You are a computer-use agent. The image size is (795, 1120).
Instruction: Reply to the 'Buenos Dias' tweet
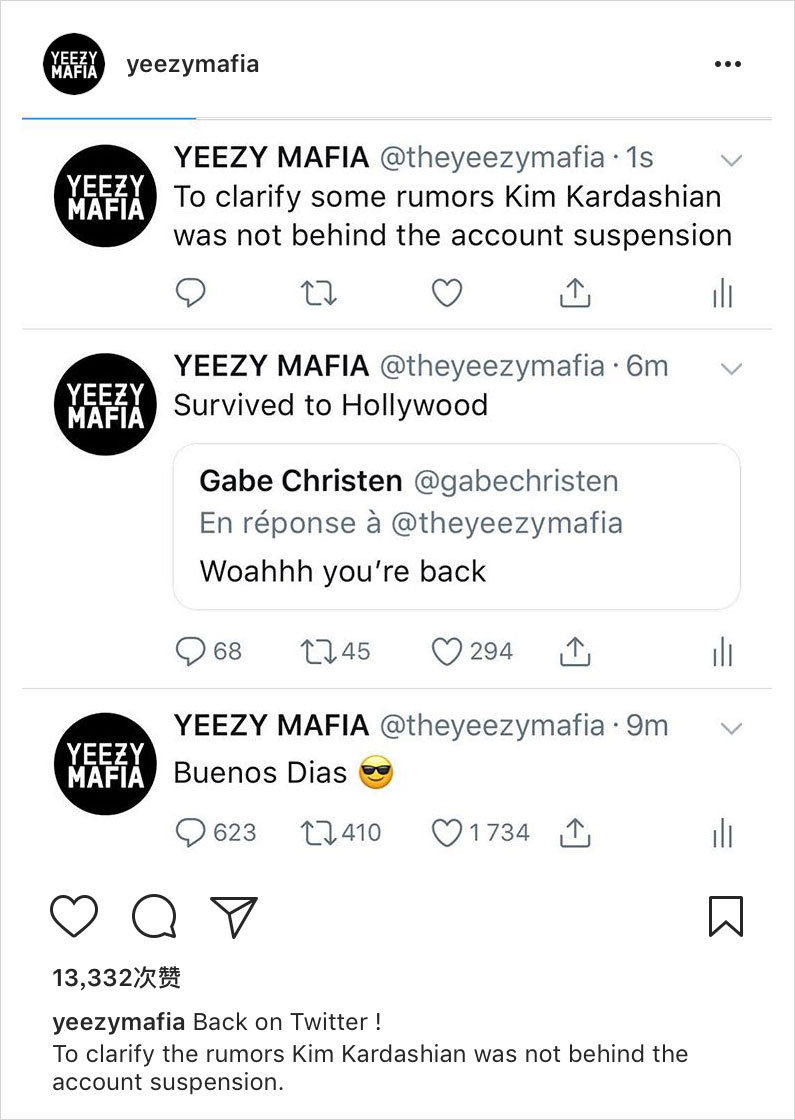(190, 833)
